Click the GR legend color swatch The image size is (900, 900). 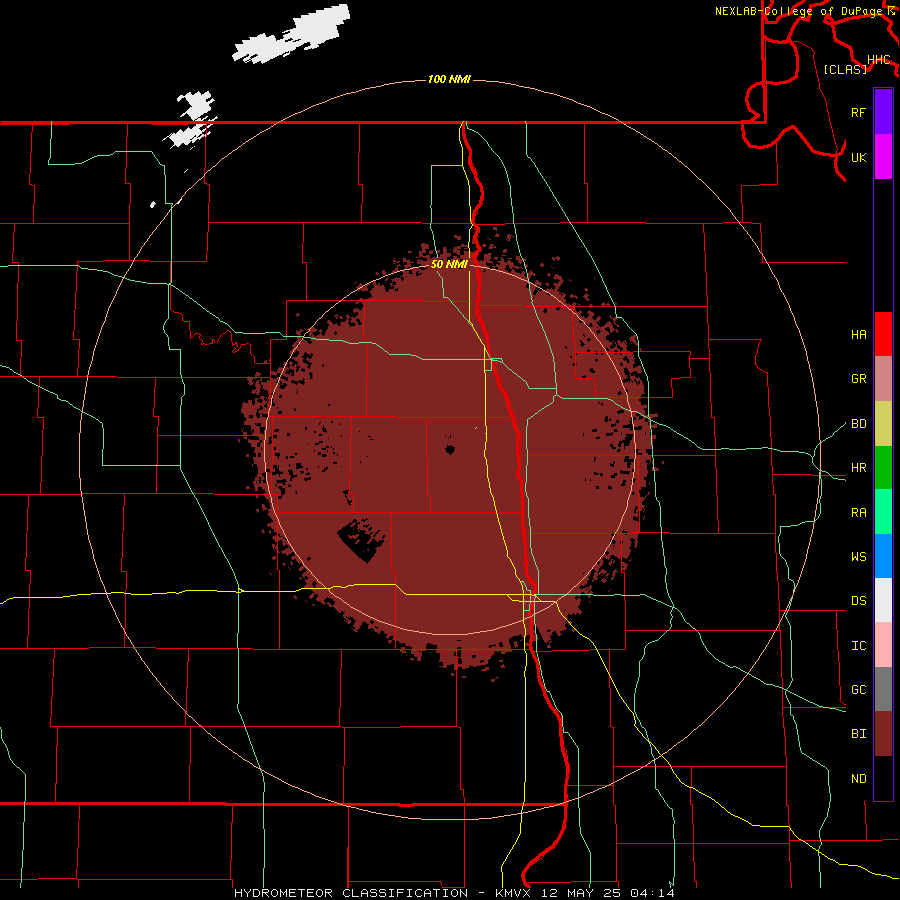point(883,379)
